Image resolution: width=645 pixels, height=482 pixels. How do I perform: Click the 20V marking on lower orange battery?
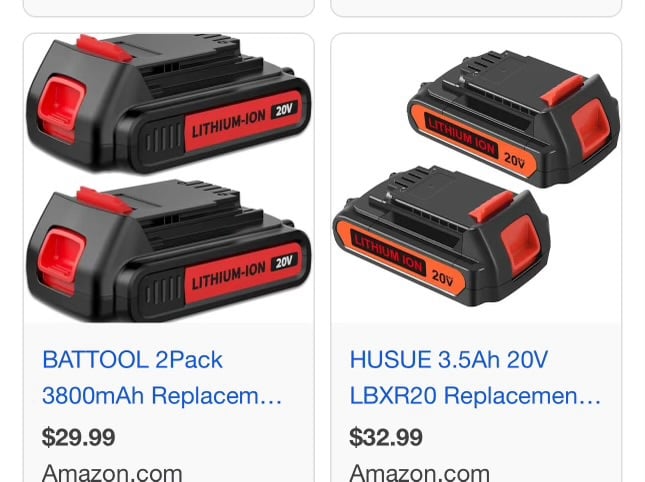[443, 277]
